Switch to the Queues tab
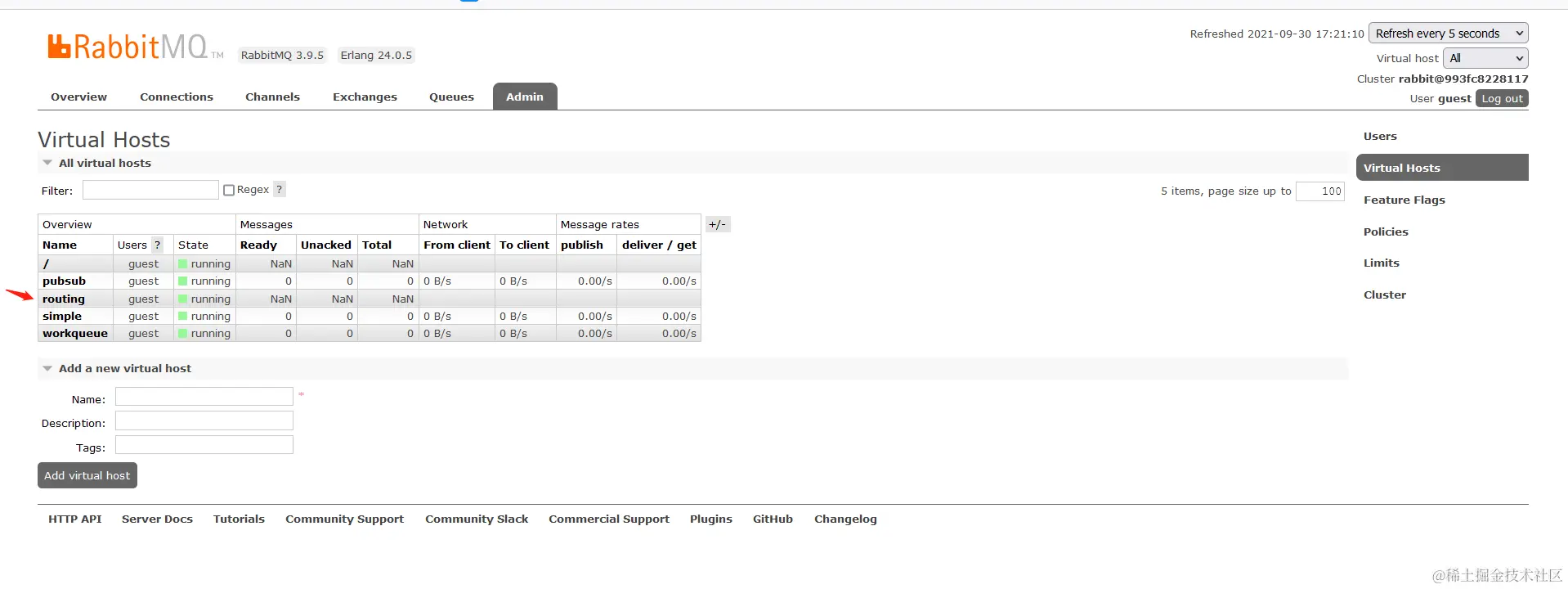 tap(451, 97)
